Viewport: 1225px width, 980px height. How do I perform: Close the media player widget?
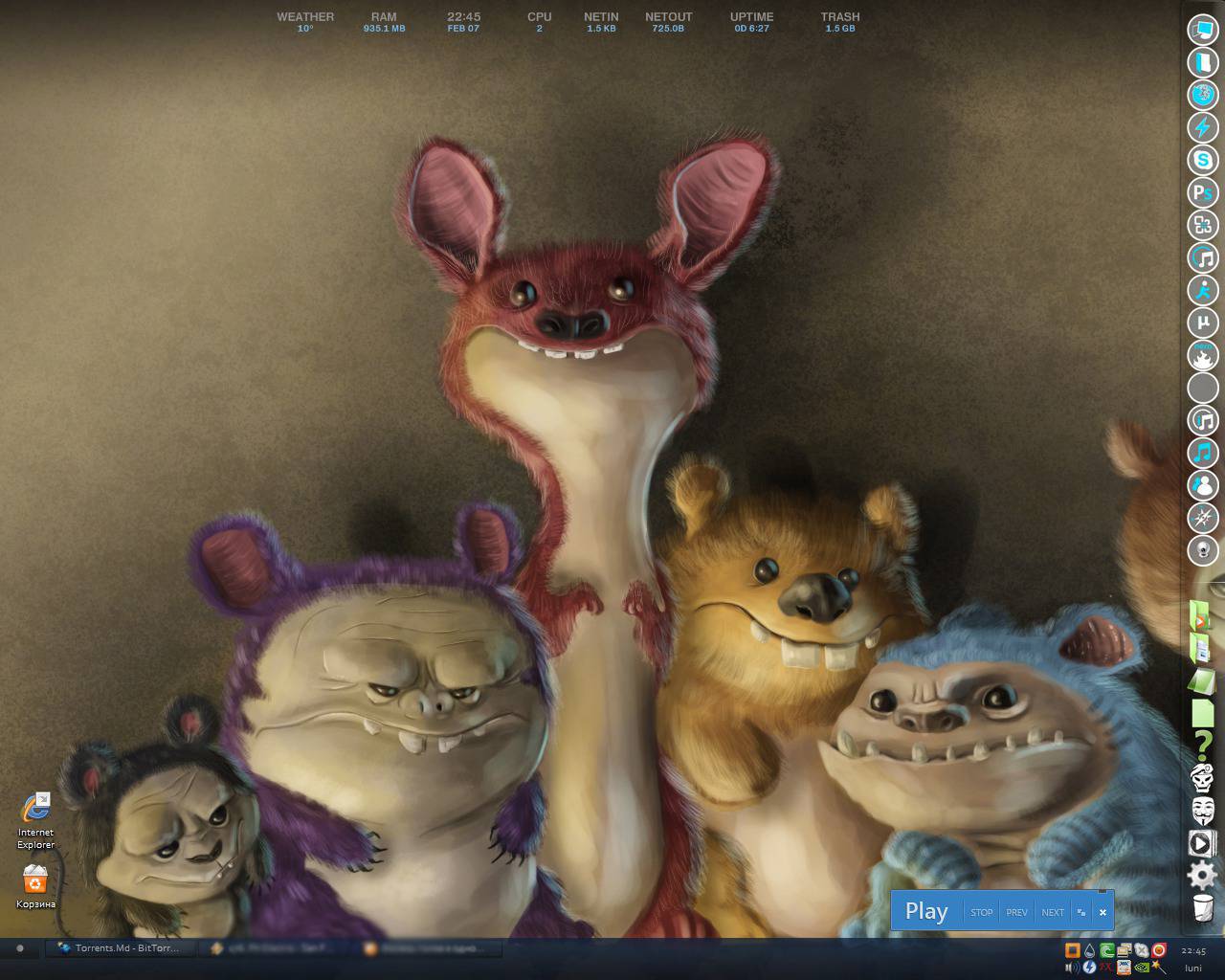pos(1102,912)
